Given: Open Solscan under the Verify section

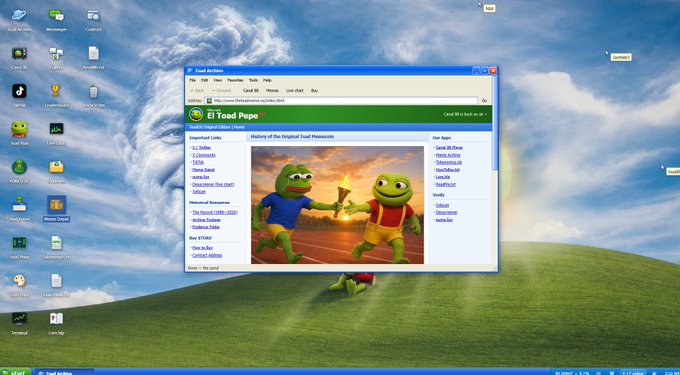Looking at the screenshot, I should click(442, 205).
